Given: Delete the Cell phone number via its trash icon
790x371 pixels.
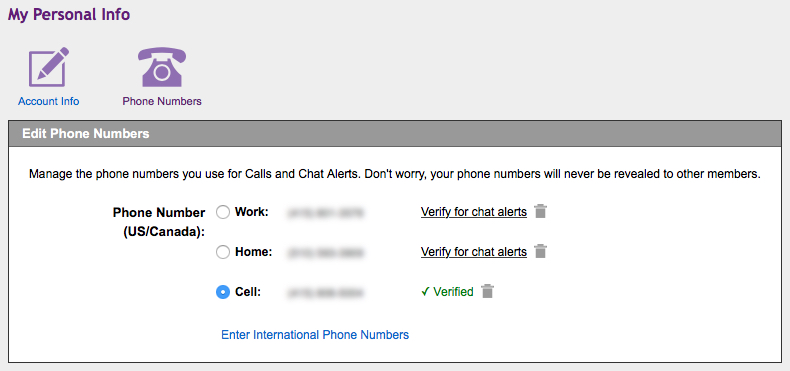Looking at the screenshot, I should click(487, 291).
